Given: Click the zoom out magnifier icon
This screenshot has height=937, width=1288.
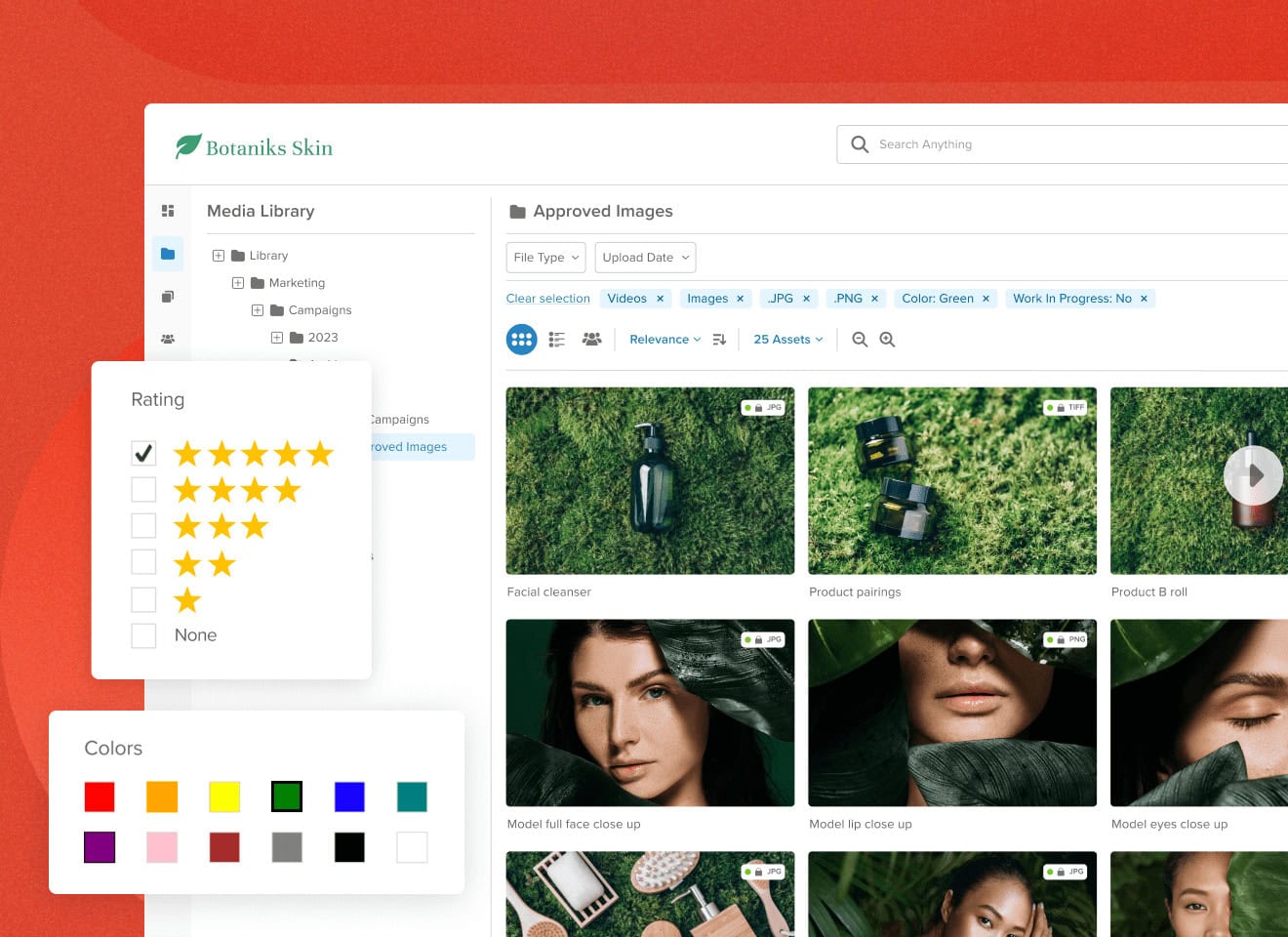Looking at the screenshot, I should [860, 340].
